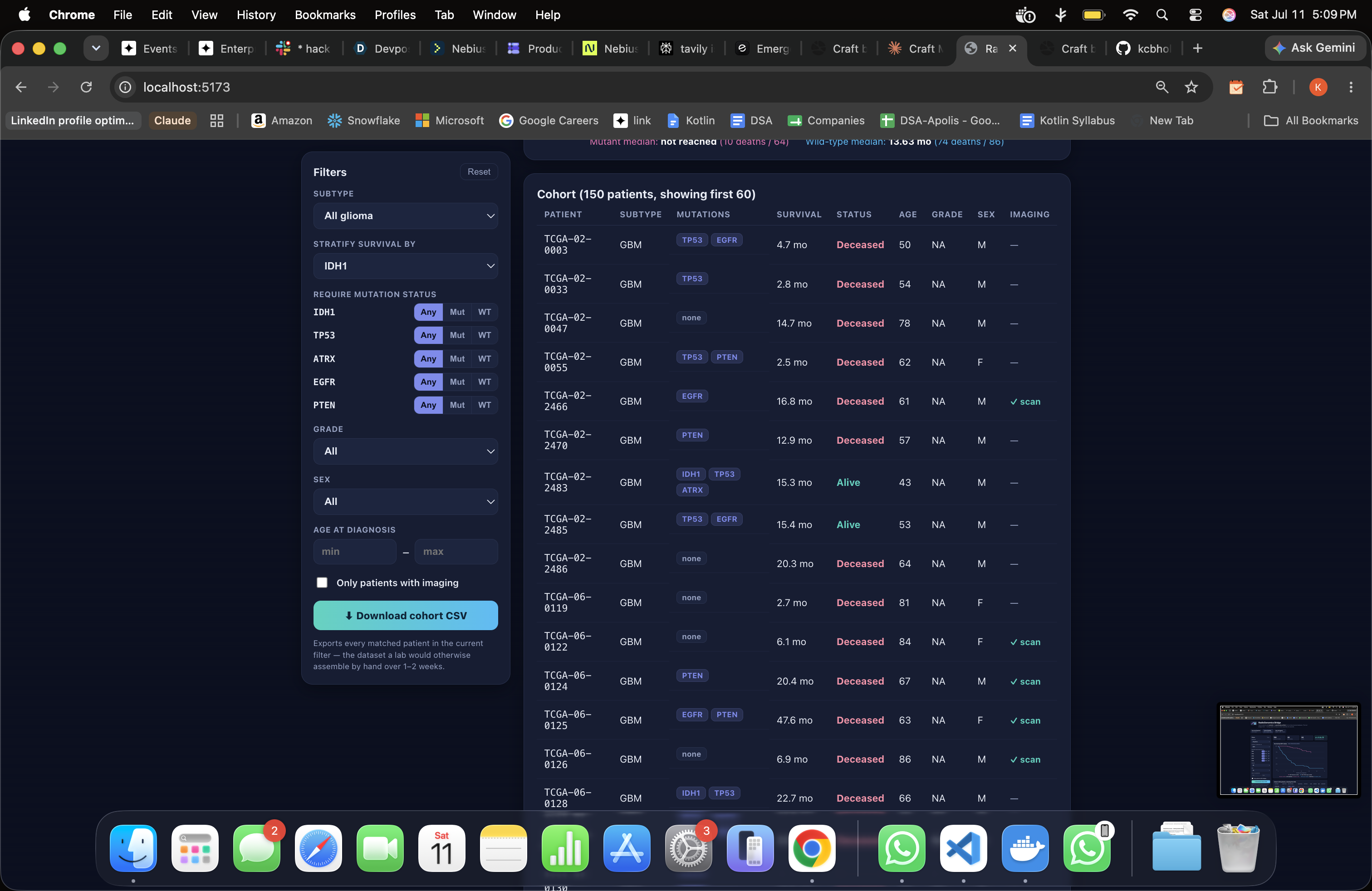Expand the Chrome tab search chevron
The image size is (1372, 891).
(x=96, y=49)
